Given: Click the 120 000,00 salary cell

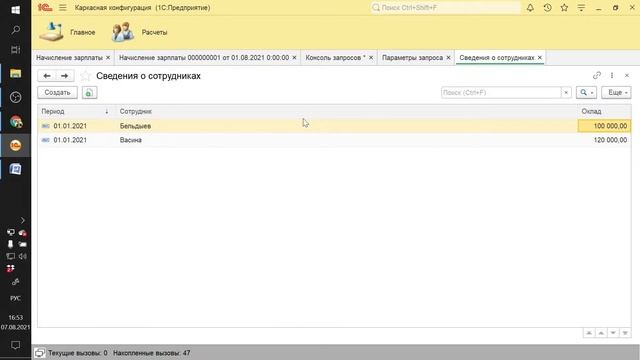Looking at the screenshot, I should [604, 140].
